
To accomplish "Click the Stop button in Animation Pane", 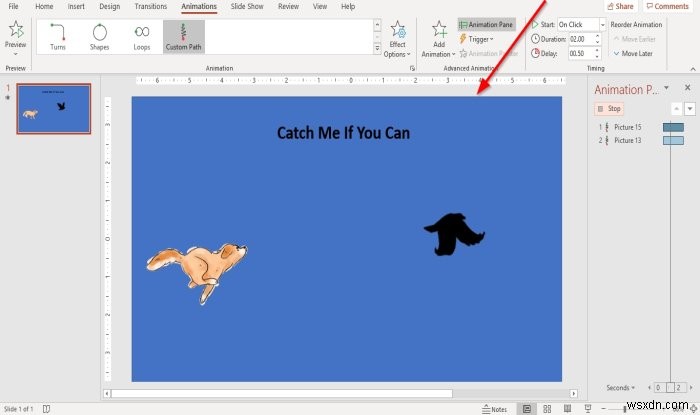I will (x=609, y=108).
